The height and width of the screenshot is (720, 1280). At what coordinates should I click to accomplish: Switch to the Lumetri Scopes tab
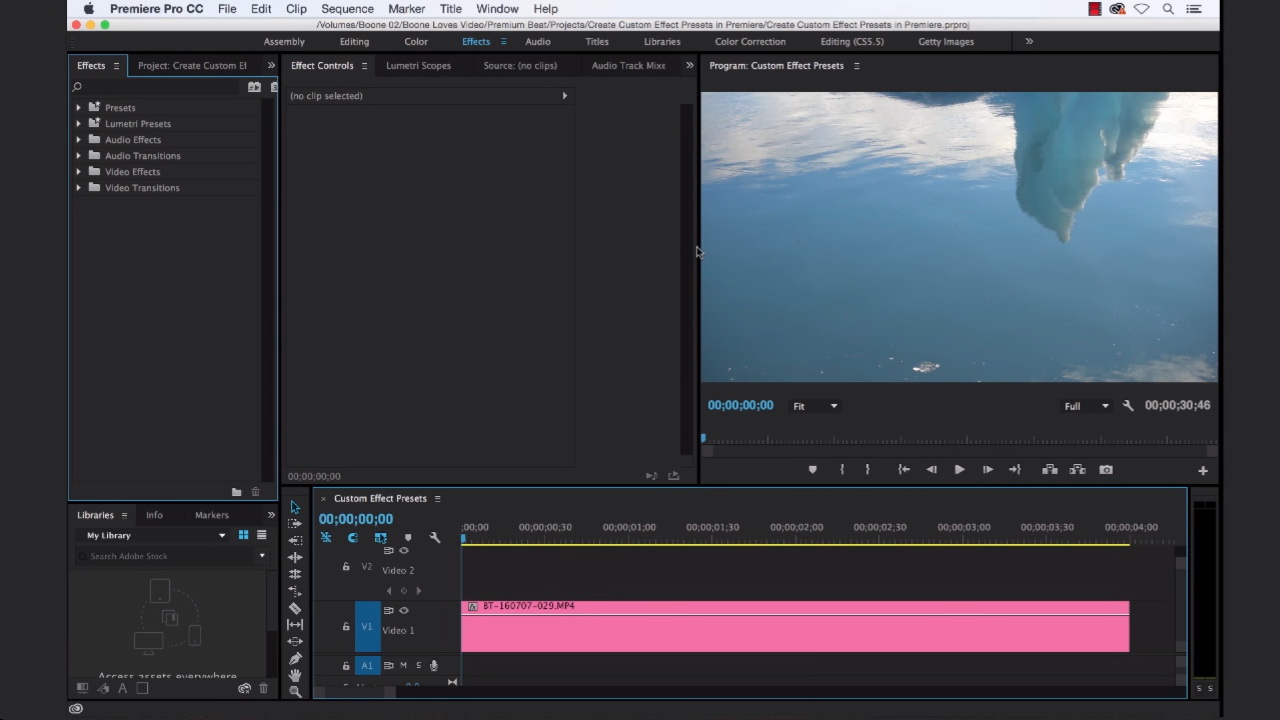tap(418, 66)
